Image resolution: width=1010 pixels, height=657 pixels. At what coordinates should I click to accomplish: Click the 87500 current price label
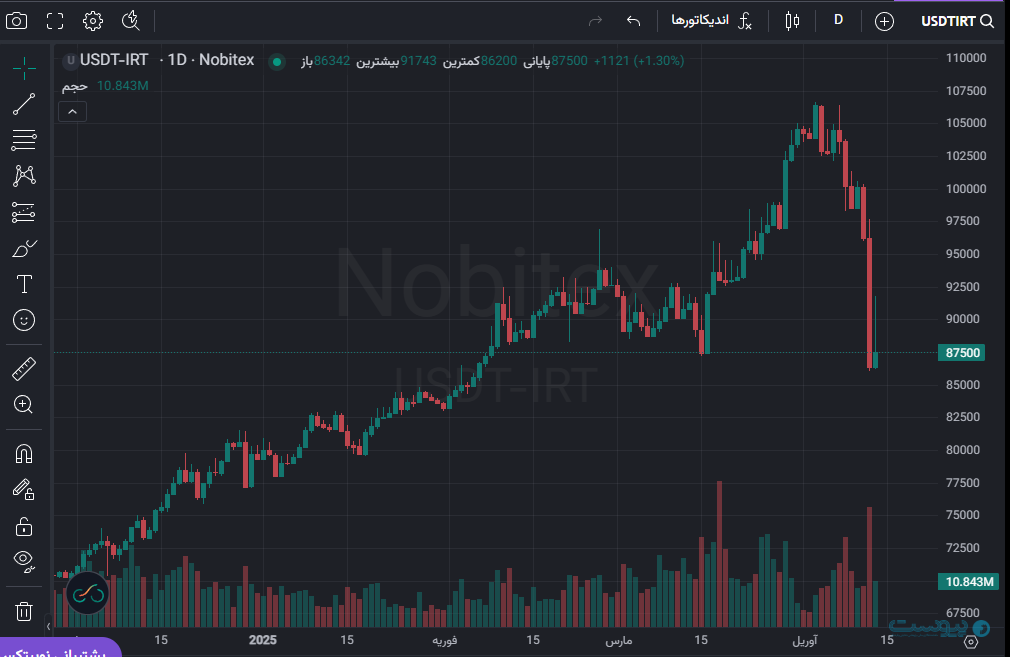[x=962, y=353]
